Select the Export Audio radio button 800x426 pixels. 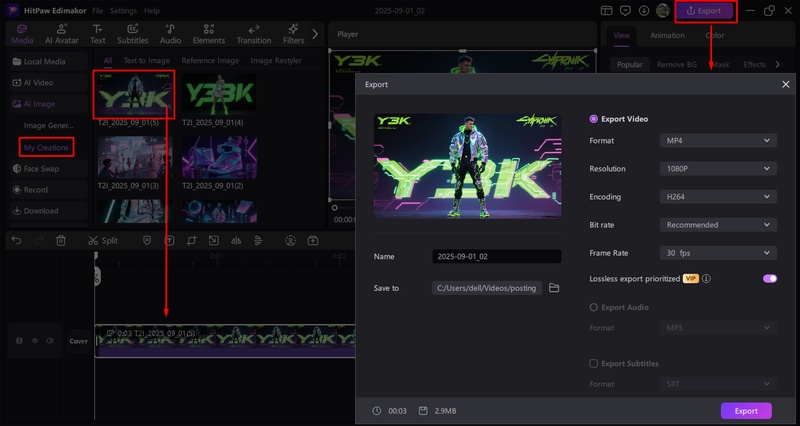pyautogui.click(x=593, y=307)
